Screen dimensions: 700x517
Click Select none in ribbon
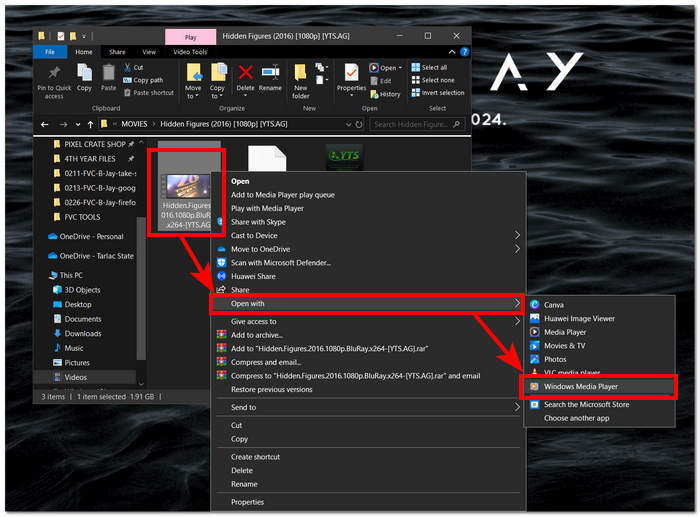433,80
